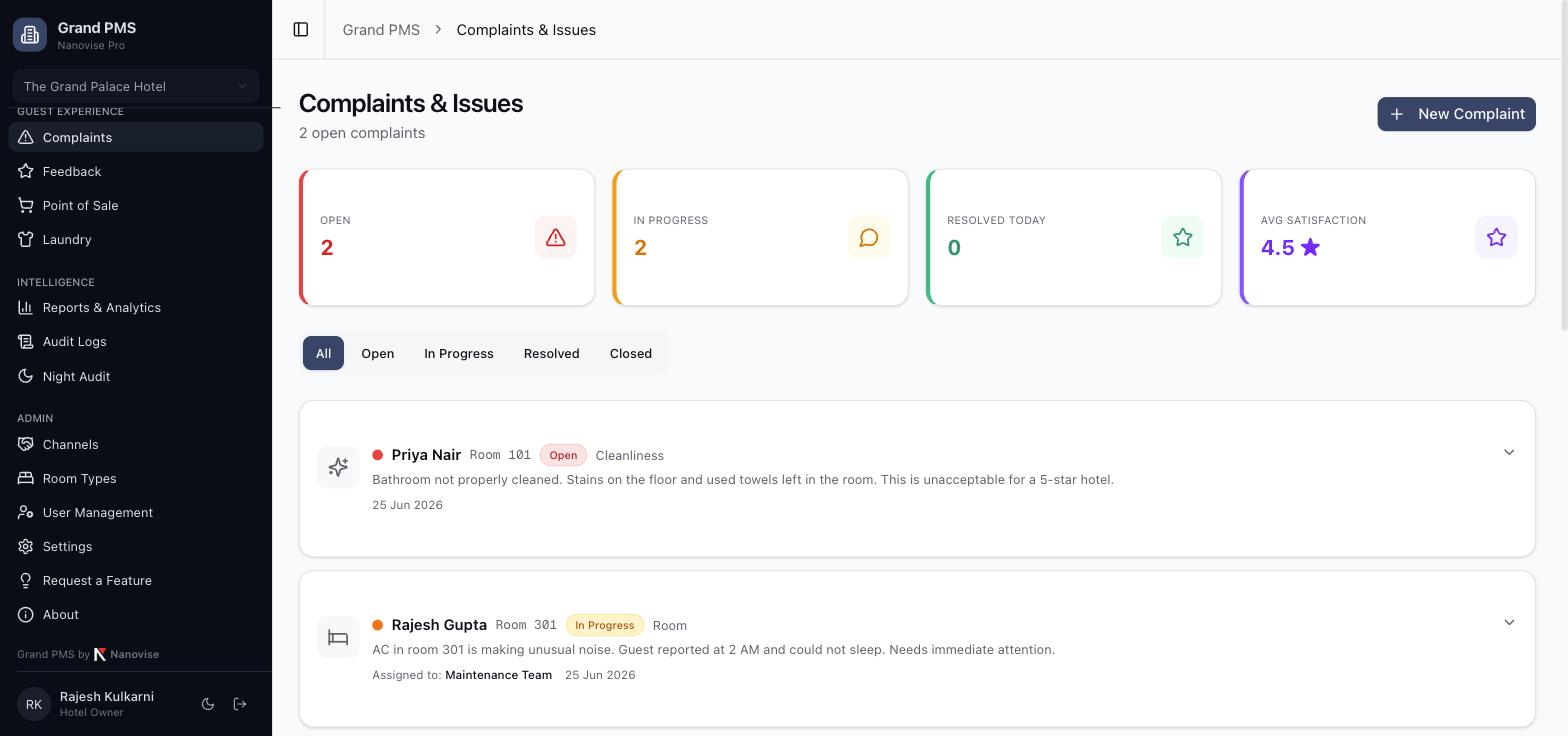This screenshot has height=736, width=1568.
Task: Click the 4.5 average satisfaction value
Action: 1277,248
